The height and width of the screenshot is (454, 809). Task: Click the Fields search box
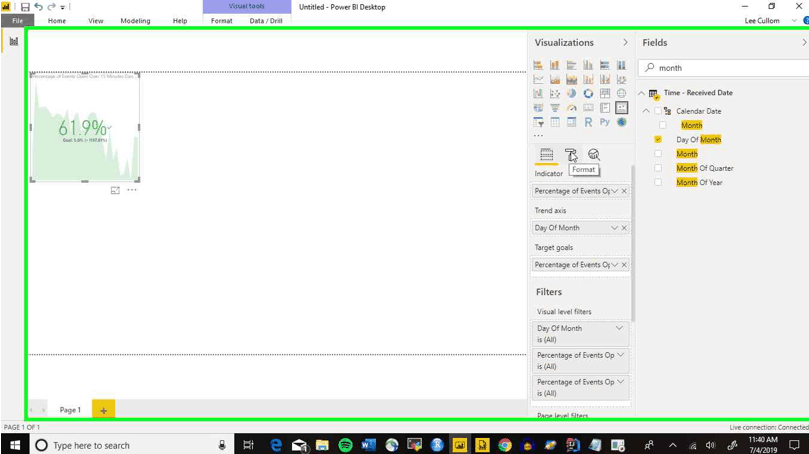(722, 68)
